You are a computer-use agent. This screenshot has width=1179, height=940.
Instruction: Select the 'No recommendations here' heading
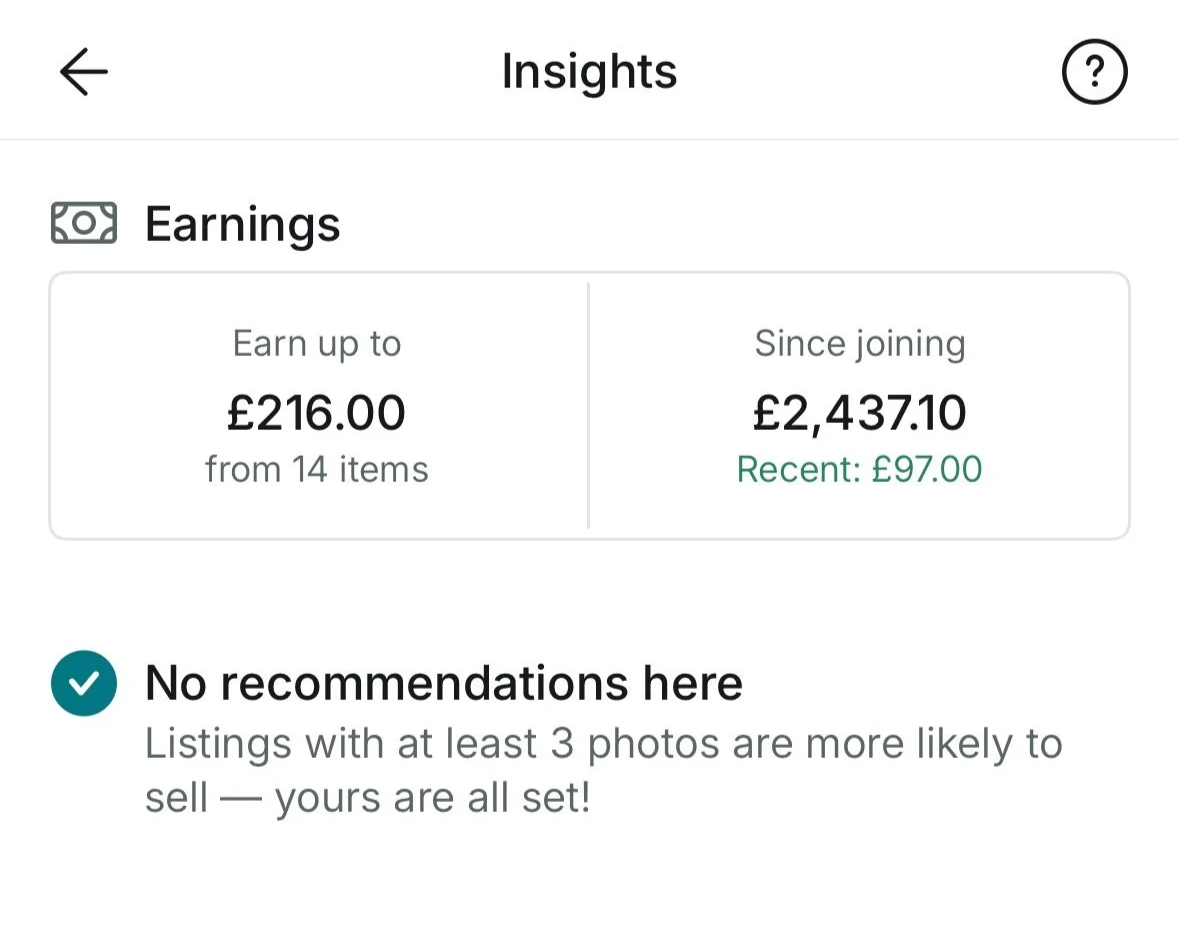(443, 683)
